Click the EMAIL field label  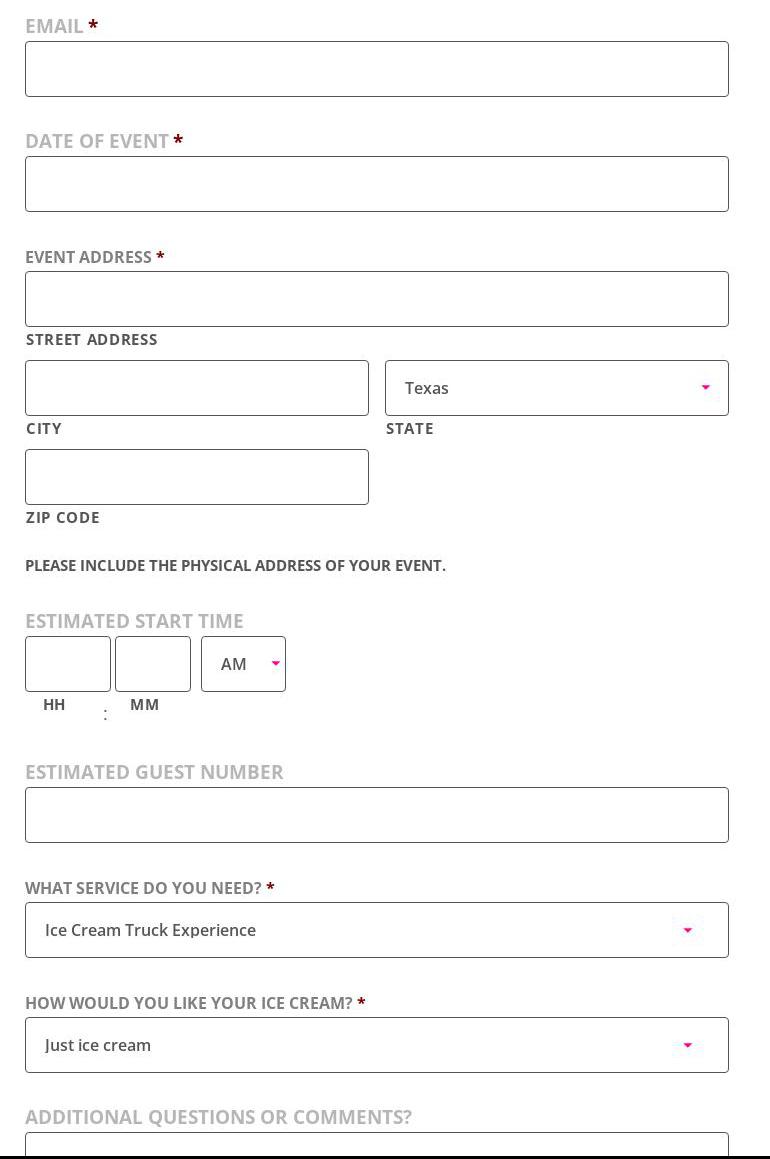click(x=54, y=26)
